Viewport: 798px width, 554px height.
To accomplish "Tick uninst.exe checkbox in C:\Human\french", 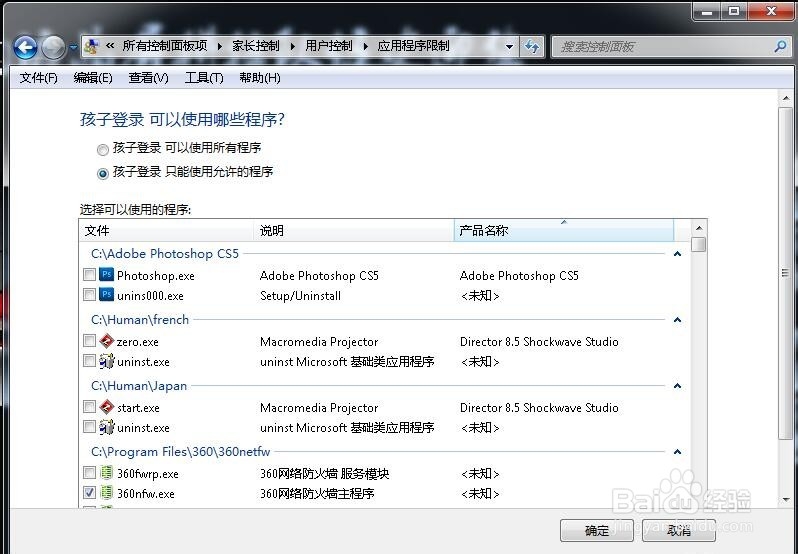I will coord(90,361).
